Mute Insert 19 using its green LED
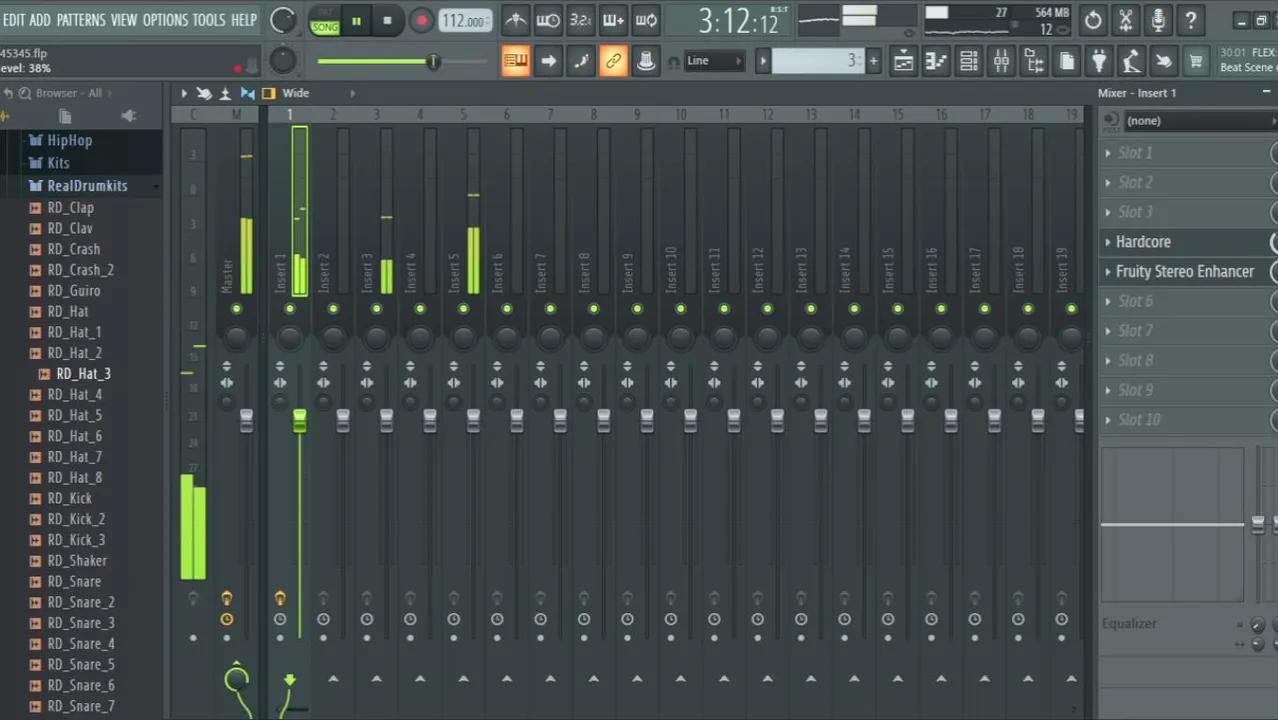 tap(1071, 309)
